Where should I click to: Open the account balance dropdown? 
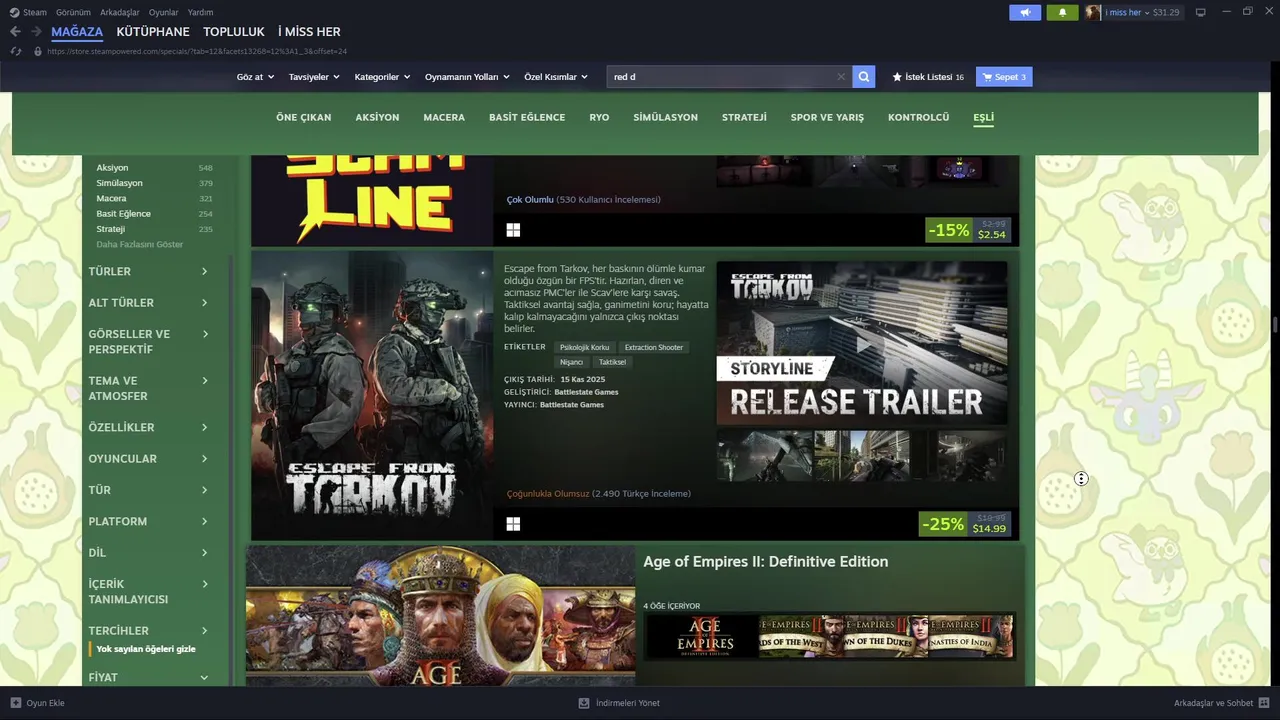pyautogui.click(x=1142, y=12)
